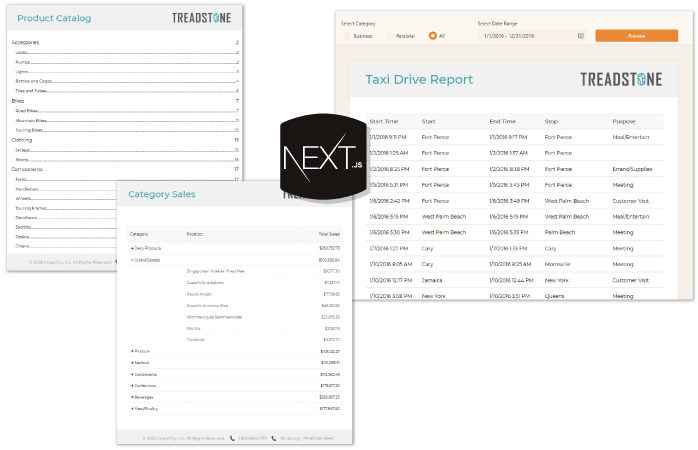
Task: Select the Personal category radio button
Action: pyautogui.click(x=390, y=36)
